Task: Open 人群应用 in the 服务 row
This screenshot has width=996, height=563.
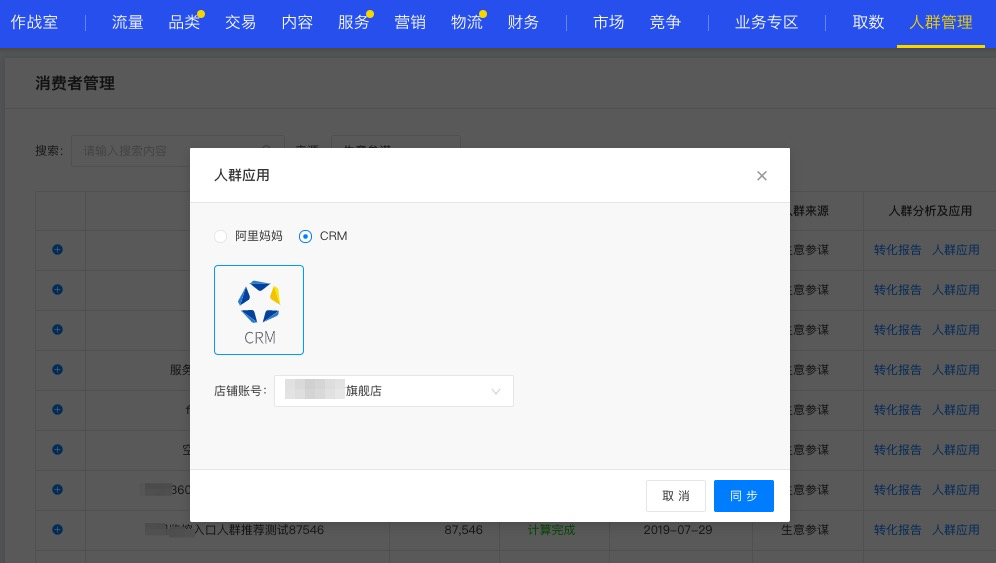Action: pyautogui.click(x=956, y=370)
